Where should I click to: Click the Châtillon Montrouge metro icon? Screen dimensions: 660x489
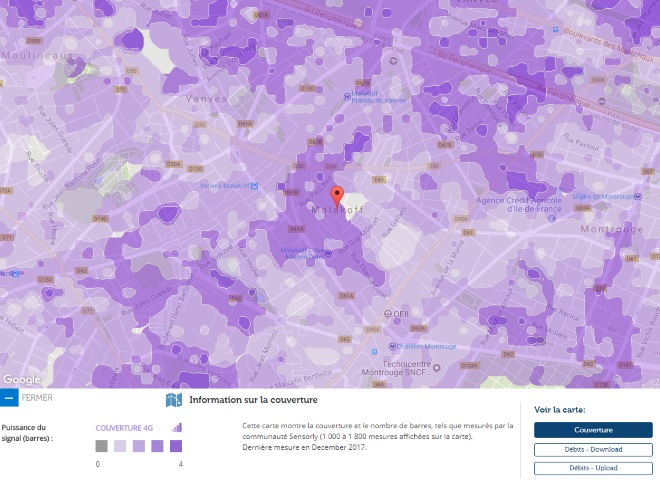(x=392, y=346)
